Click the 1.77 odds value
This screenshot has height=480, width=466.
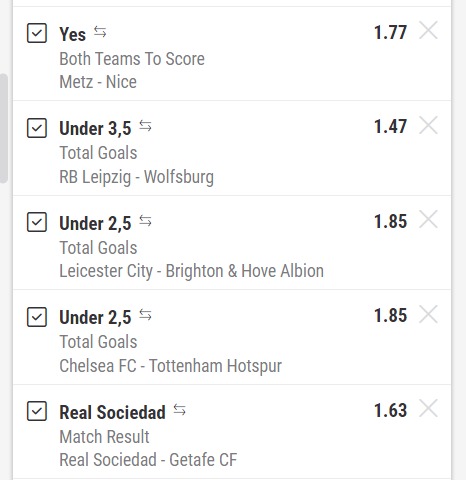(390, 32)
